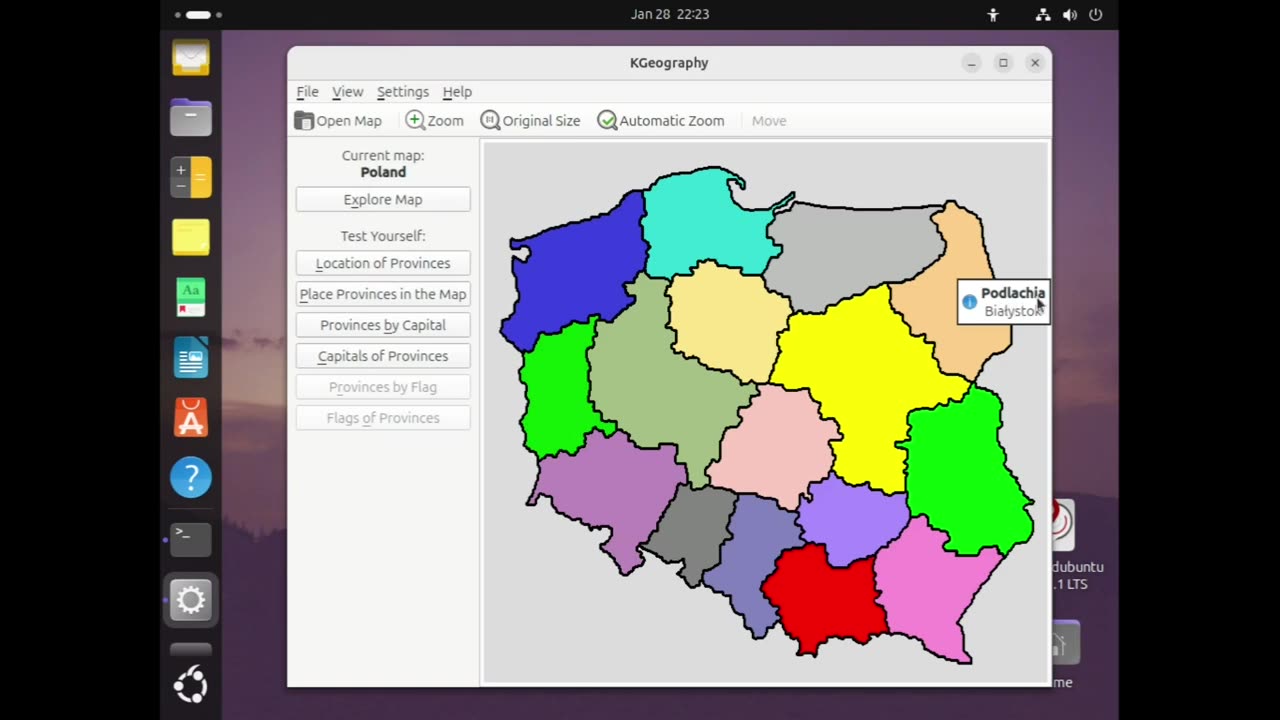The width and height of the screenshot is (1280, 720).
Task: Open the File menu
Action: pyautogui.click(x=307, y=91)
